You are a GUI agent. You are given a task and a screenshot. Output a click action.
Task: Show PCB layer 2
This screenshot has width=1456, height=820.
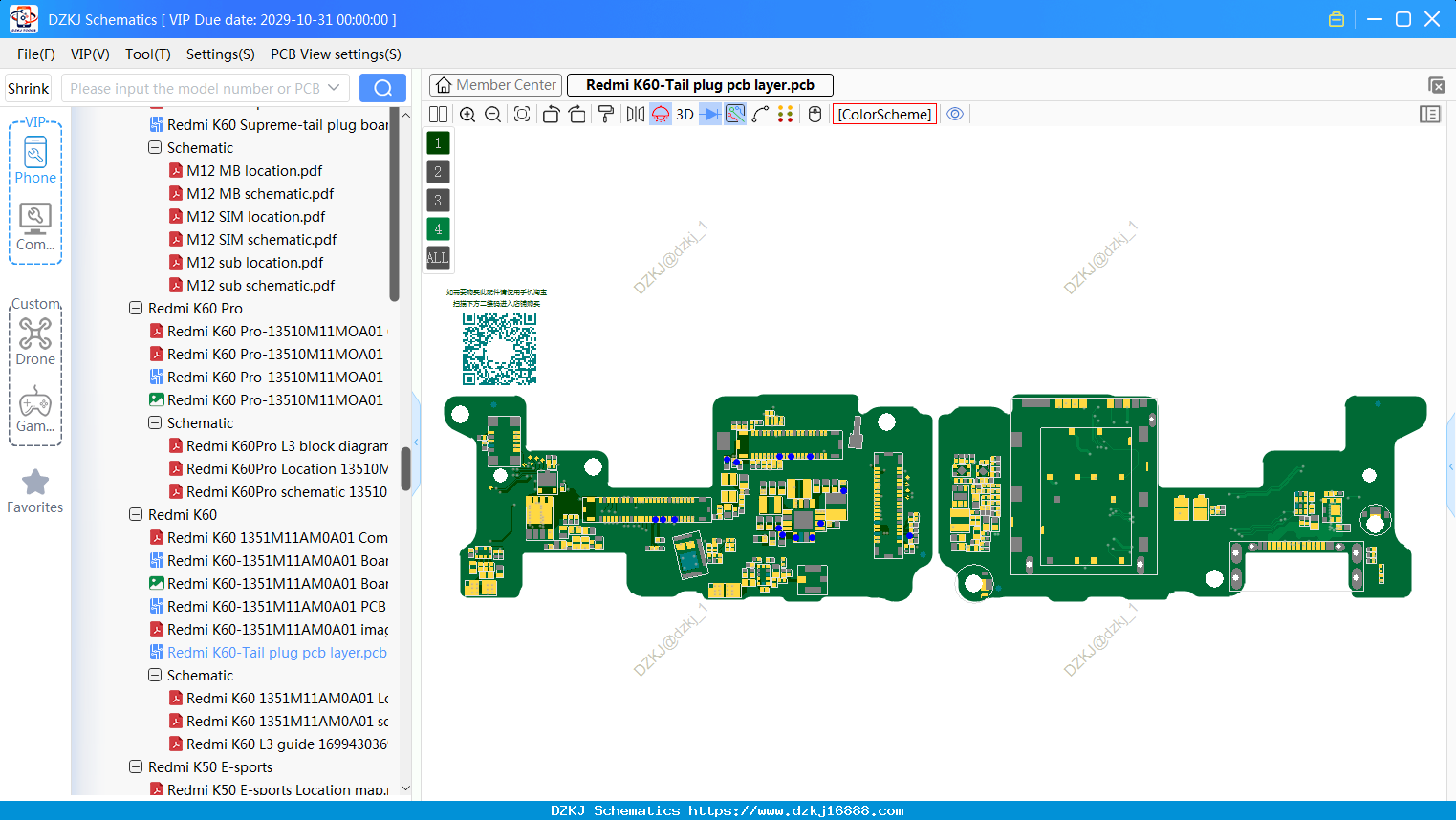(438, 172)
